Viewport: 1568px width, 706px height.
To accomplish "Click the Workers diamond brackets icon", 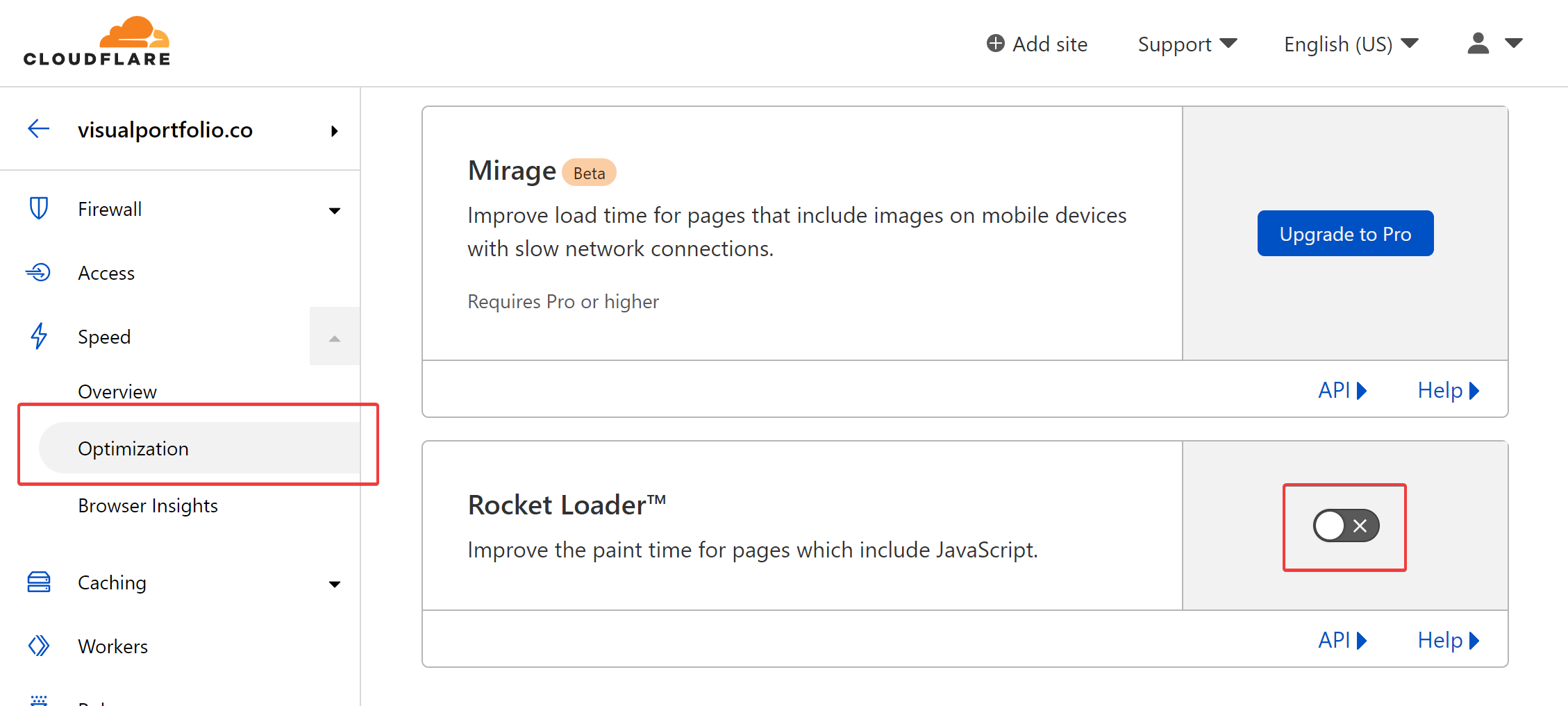I will coord(39,646).
